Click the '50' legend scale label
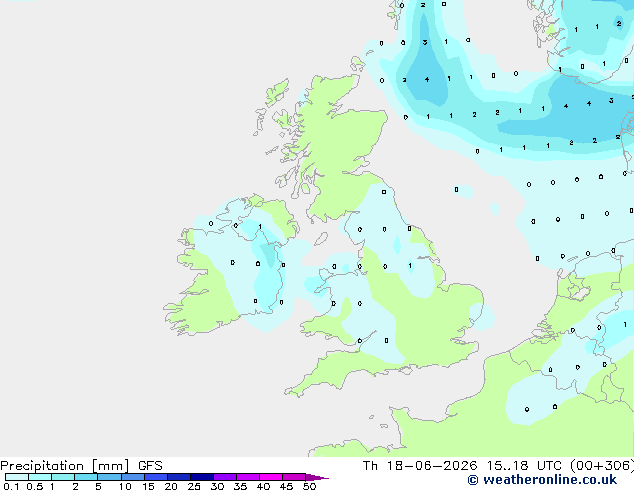This screenshot has height=490, width=634. point(309,486)
